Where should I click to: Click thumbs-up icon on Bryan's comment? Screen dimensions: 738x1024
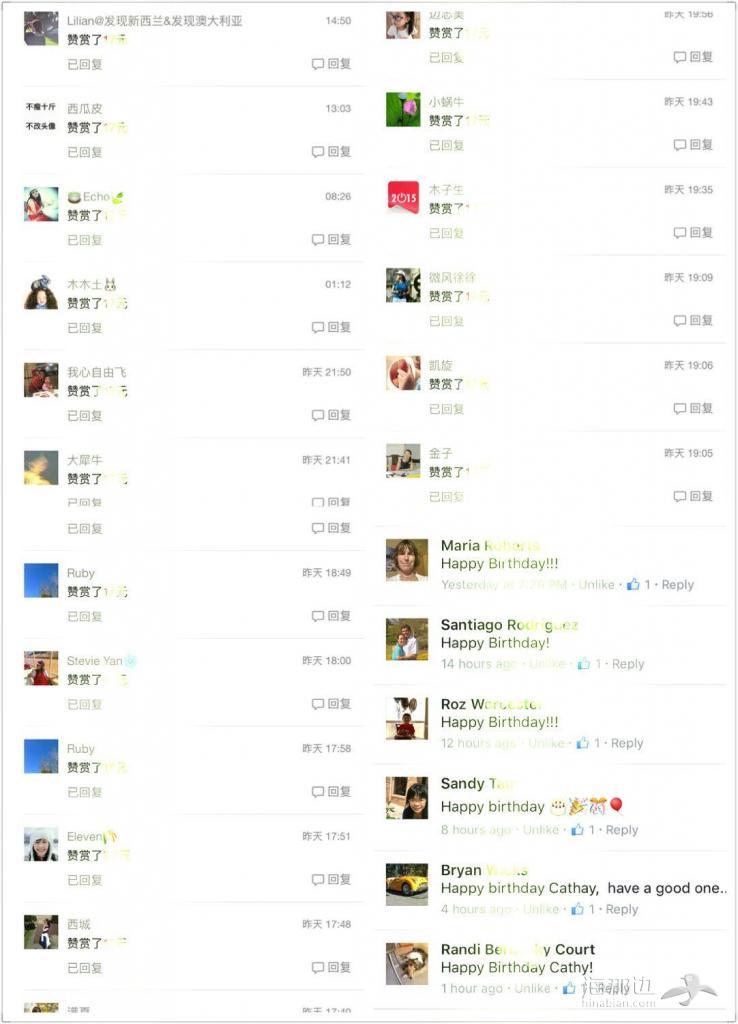pyautogui.click(x=577, y=909)
